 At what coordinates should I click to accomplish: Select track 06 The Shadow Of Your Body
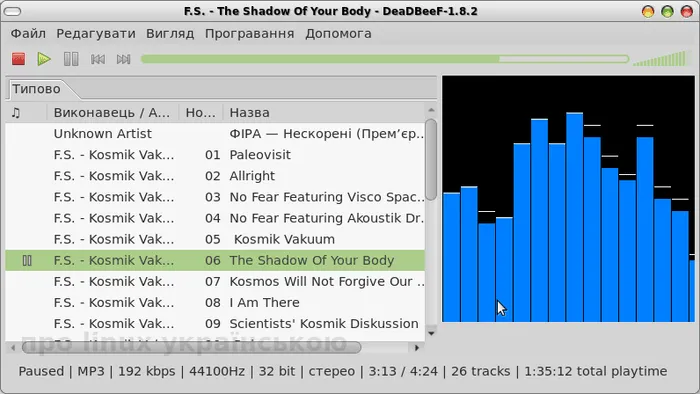pos(215,260)
